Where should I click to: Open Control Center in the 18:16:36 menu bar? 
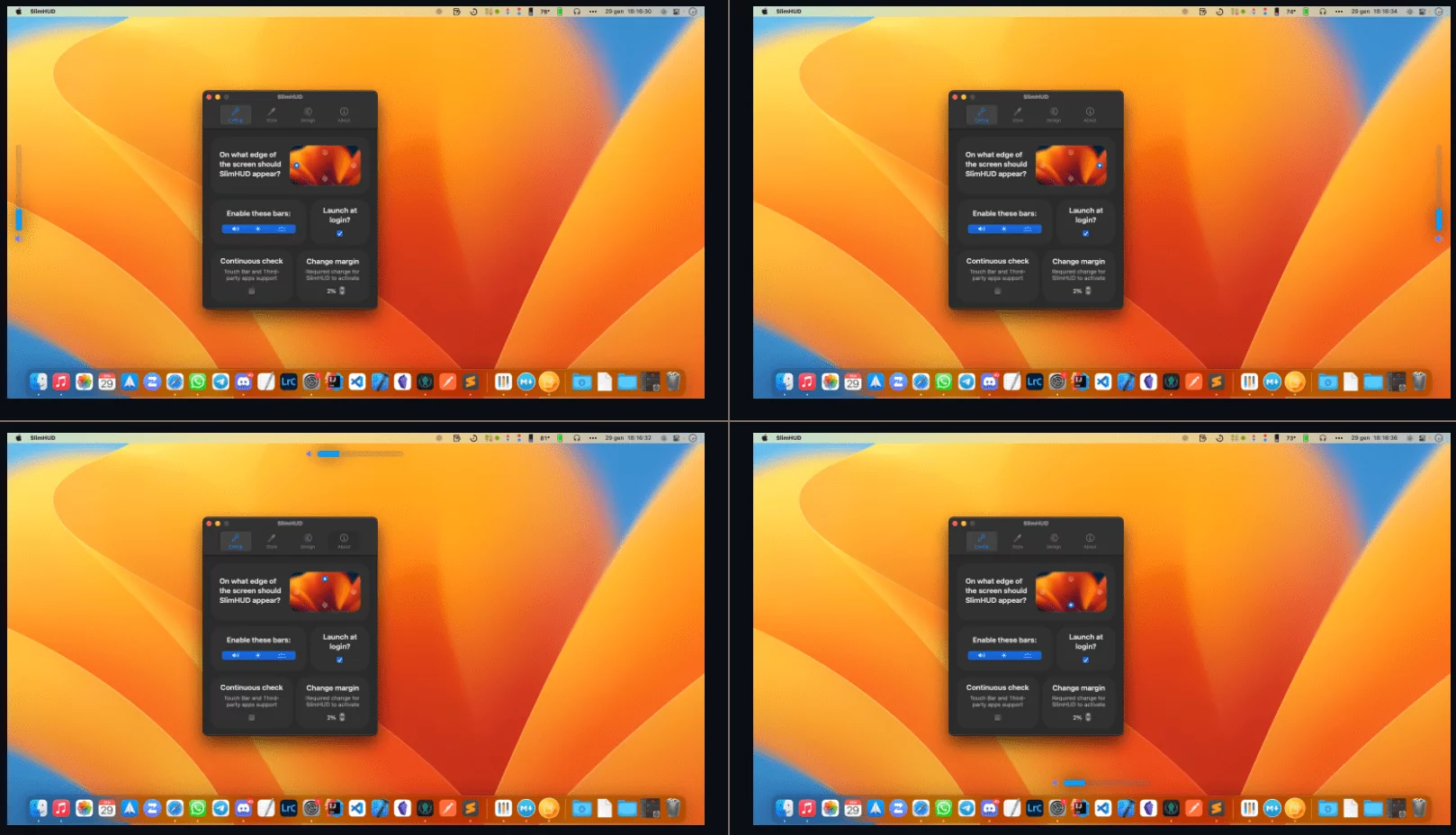click(x=1423, y=438)
